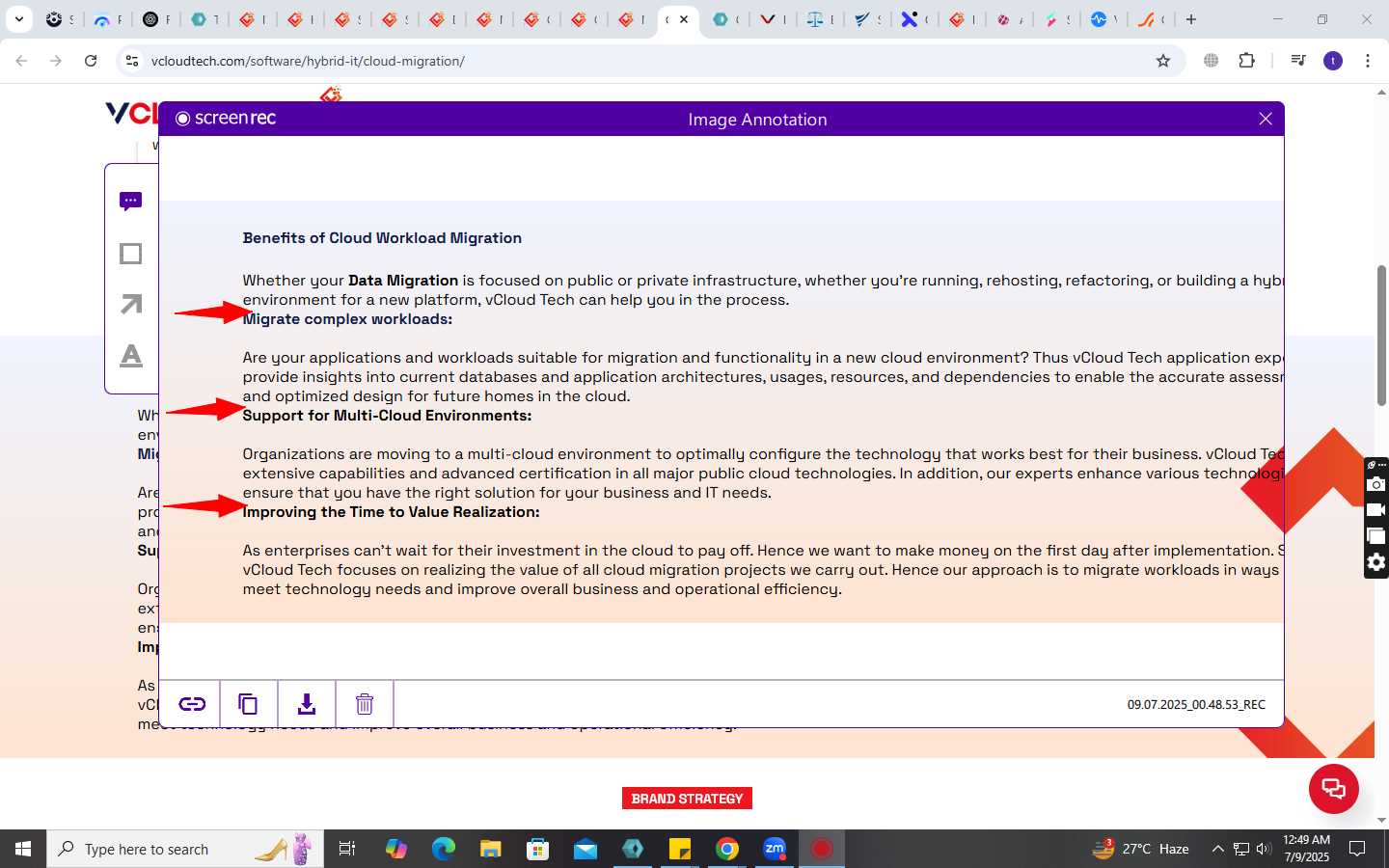Open the Chrome extensions puzzle menu
Viewport: 1389px width, 868px height.
pyautogui.click(x=1247, y=61)
